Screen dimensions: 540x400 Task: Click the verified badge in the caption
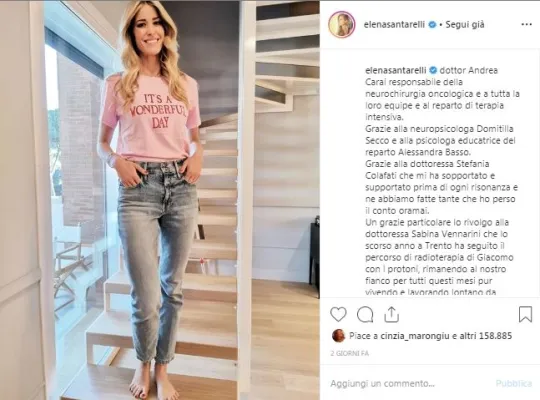(433, 70)
